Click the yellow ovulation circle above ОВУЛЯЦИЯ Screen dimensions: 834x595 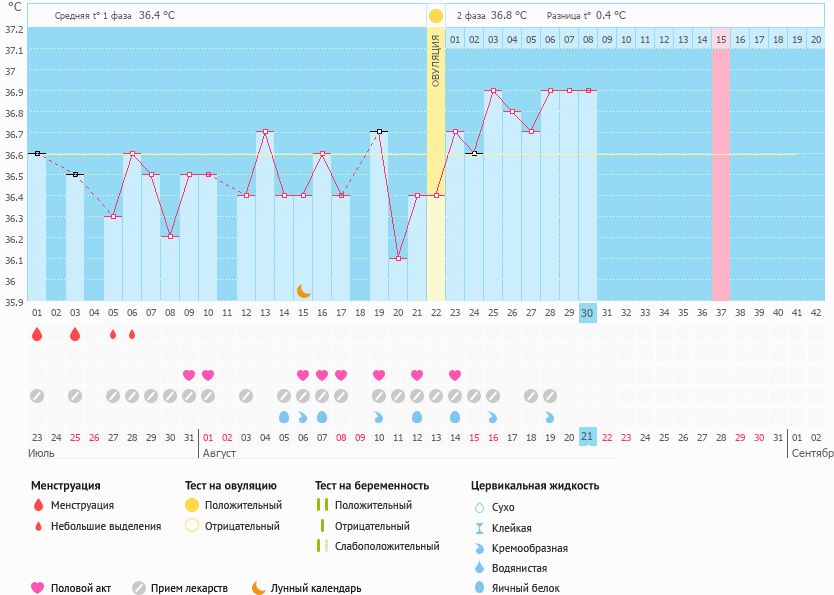point(436,16)
